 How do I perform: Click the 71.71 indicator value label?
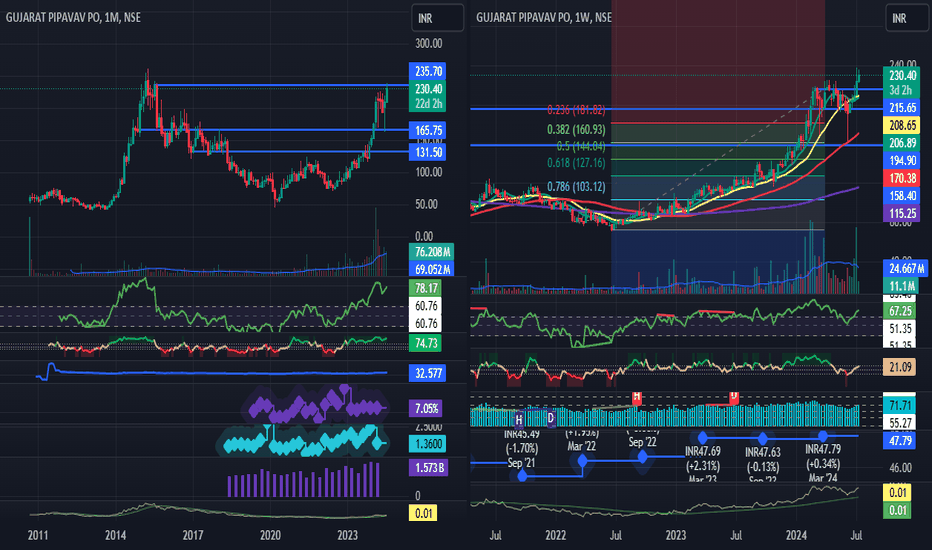pyautogui.click(x=900, y=405)
